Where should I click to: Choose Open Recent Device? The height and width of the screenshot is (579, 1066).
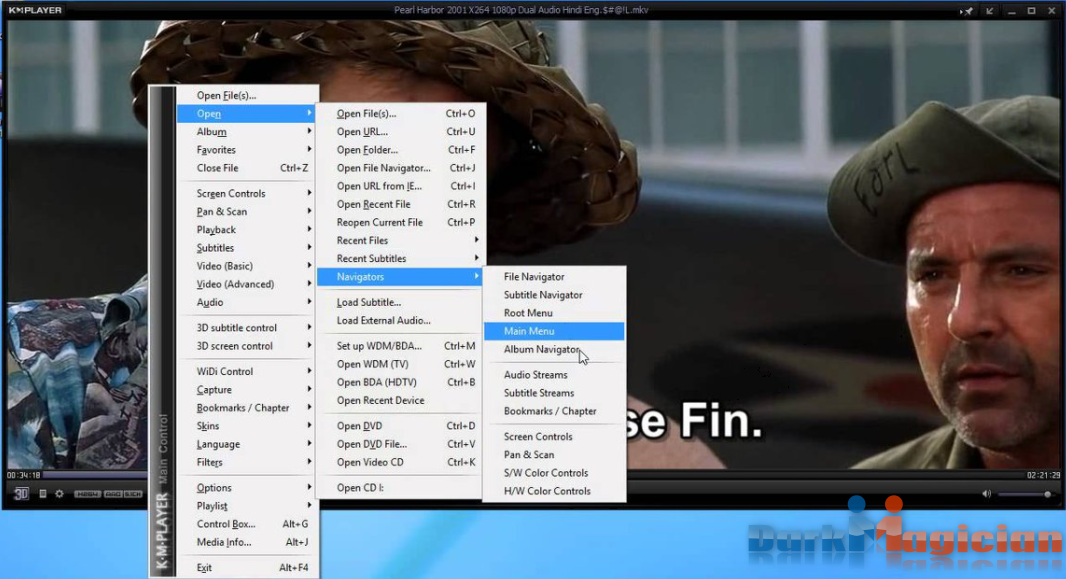pyautogui.click(x=400, y=400)
